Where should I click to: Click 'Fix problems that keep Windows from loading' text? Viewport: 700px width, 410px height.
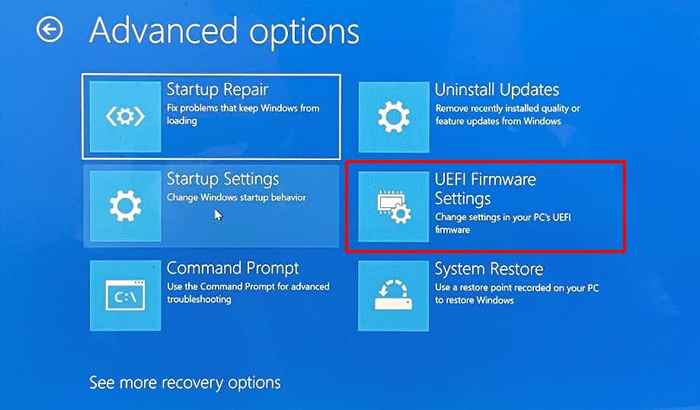pos(243,114)
